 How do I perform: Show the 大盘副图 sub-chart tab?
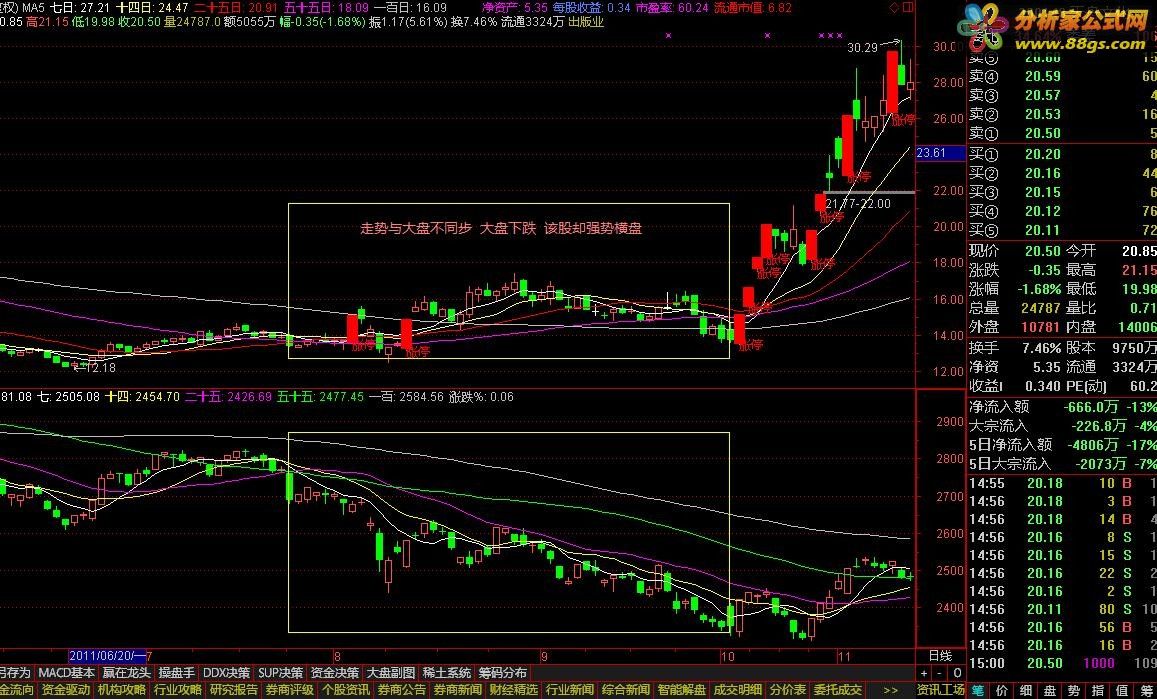(x=391, y=673)
